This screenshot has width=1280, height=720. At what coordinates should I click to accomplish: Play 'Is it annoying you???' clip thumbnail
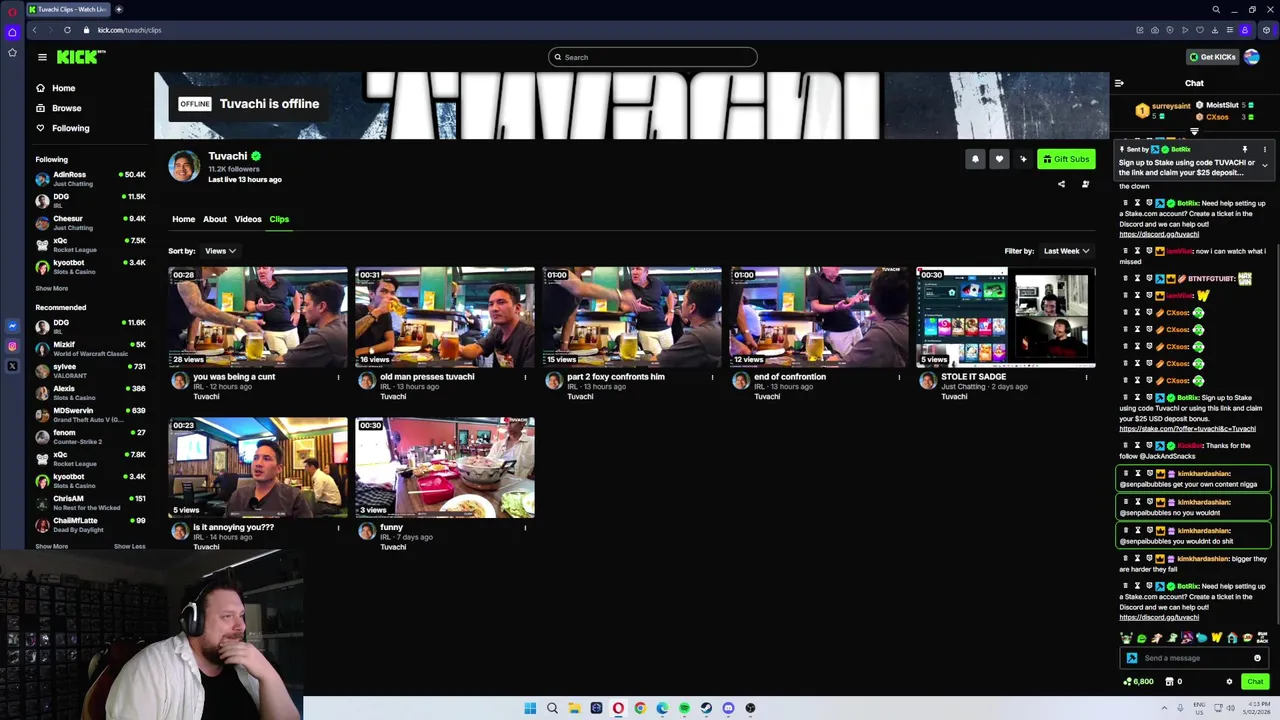click(x=258, y=467)
